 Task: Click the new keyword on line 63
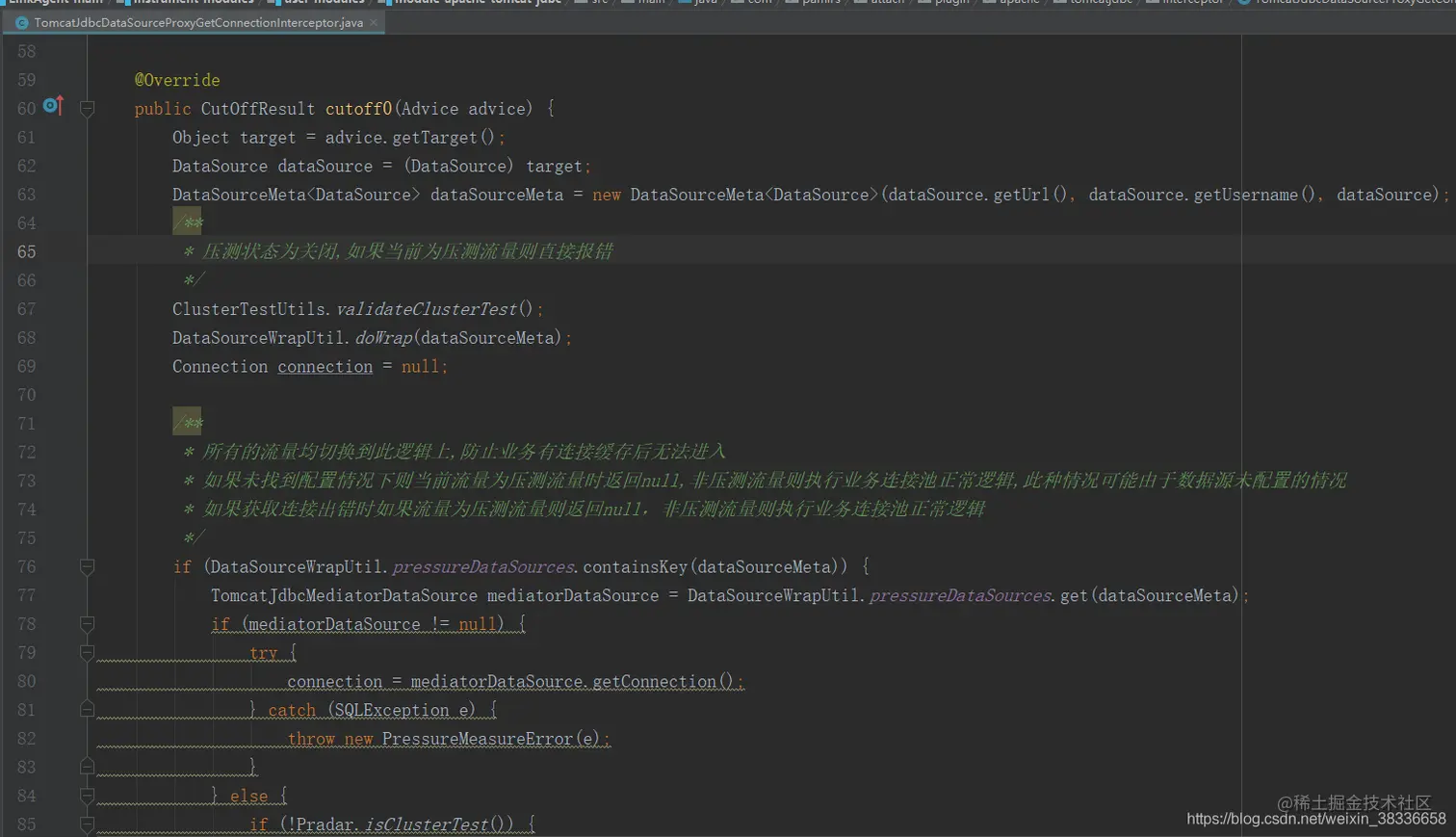click(x=607, y=195)
